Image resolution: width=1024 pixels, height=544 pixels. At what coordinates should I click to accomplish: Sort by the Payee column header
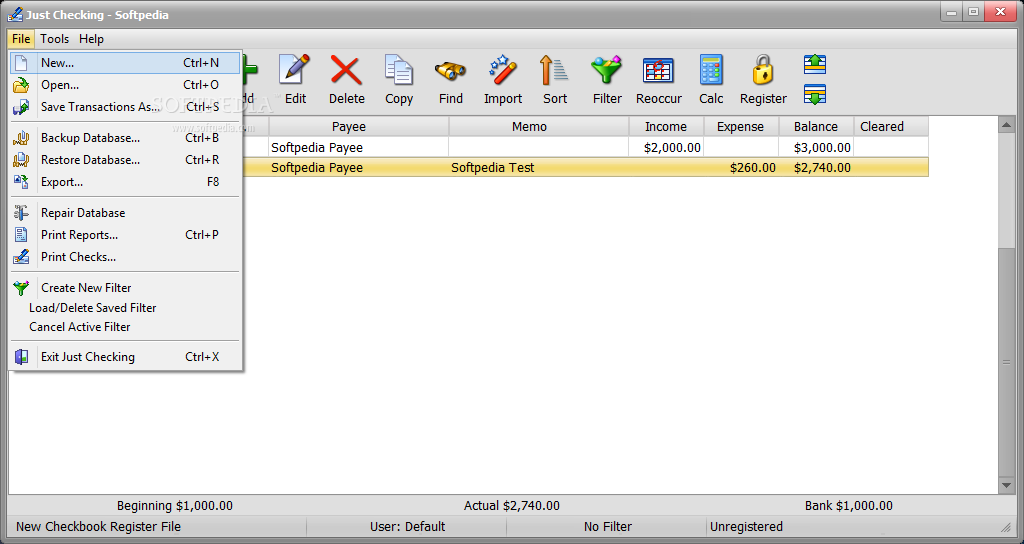pos(359,127)
